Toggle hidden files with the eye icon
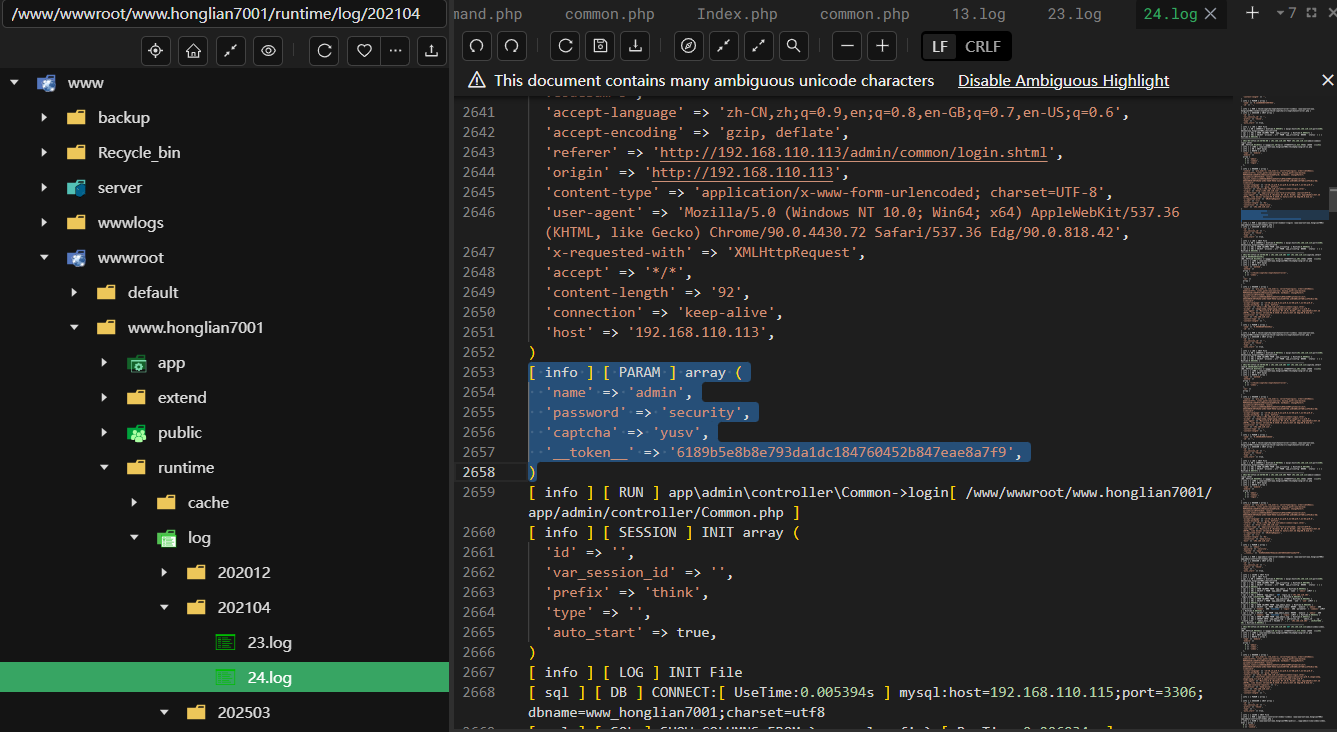This screenshot has height=732, width=1337. (266, 51)
